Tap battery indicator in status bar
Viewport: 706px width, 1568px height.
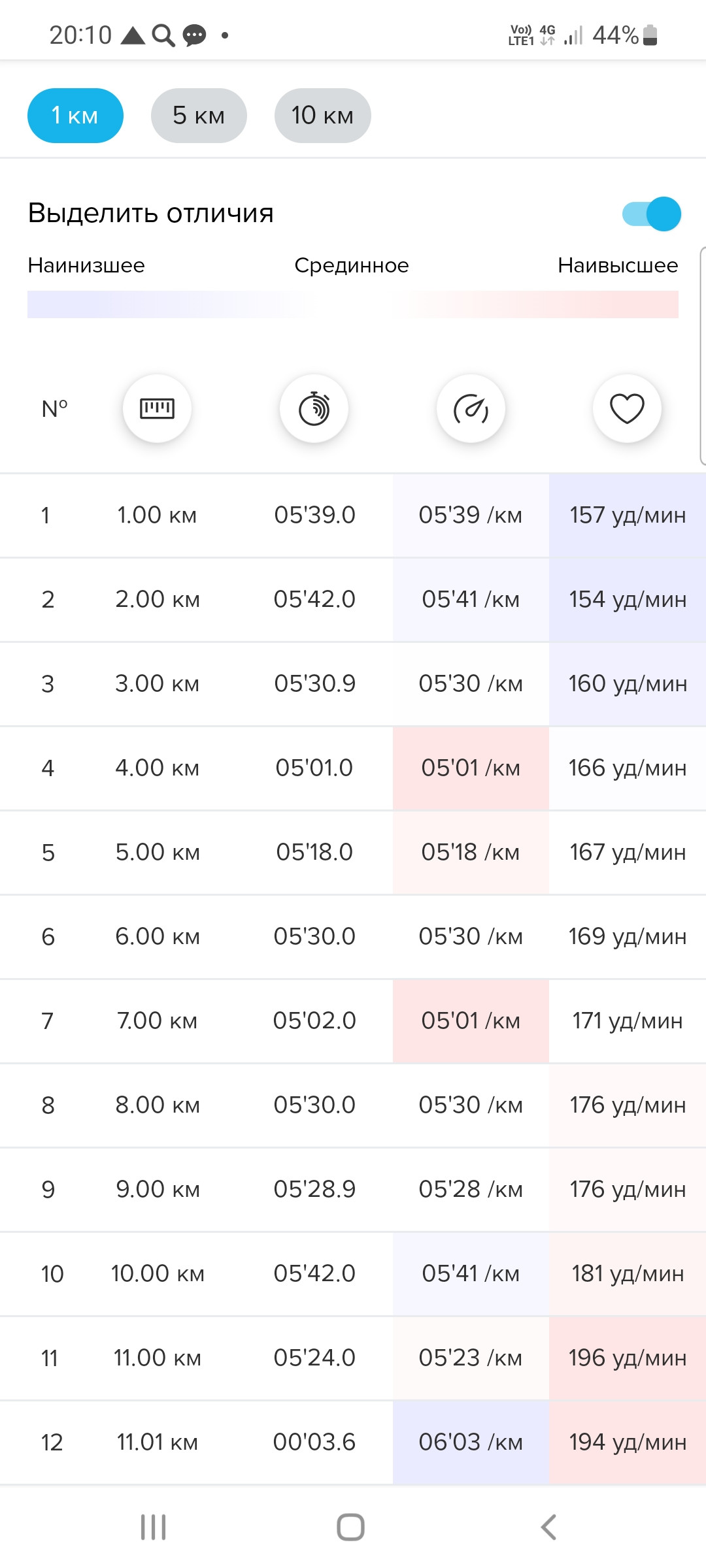[650, 35]
